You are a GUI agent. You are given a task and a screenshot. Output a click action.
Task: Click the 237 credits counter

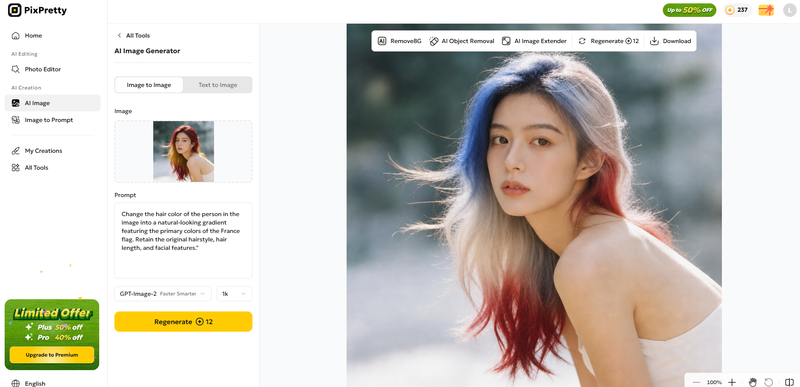pyautogui.click(x=737, y=10)
